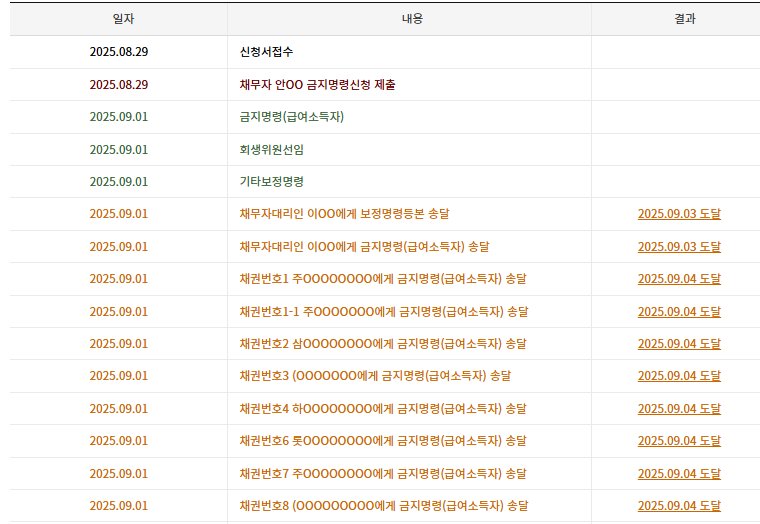Select the 채권번호1-1 주OOOOOOO 송달 entry
Image resolution: width=760 pixels, height=524 pixels.
coord(384,312)
